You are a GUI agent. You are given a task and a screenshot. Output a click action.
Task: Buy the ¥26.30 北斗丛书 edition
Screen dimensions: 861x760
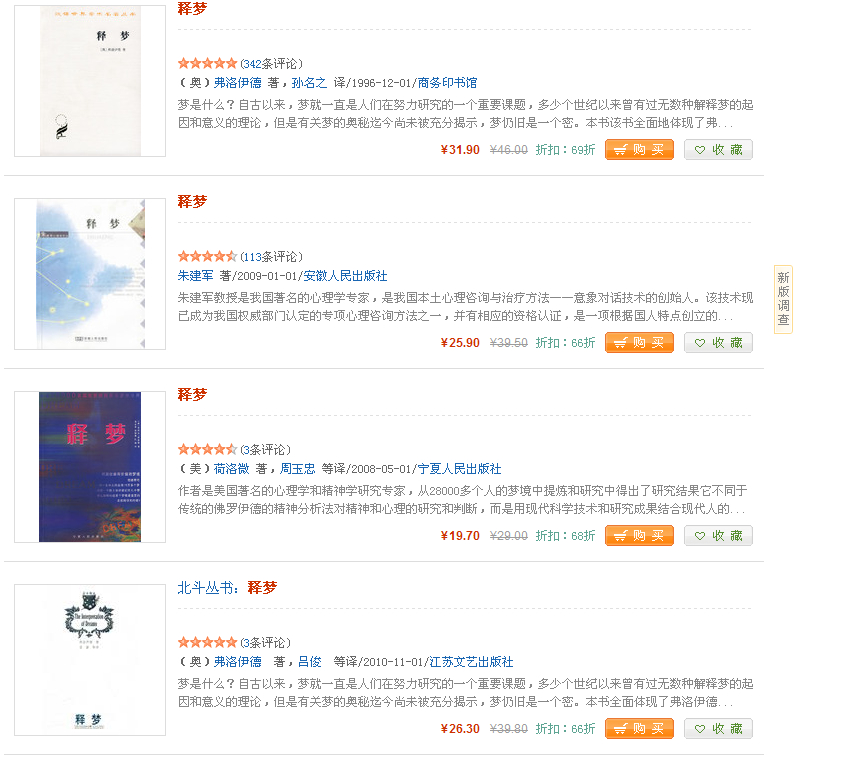(639, 729)
